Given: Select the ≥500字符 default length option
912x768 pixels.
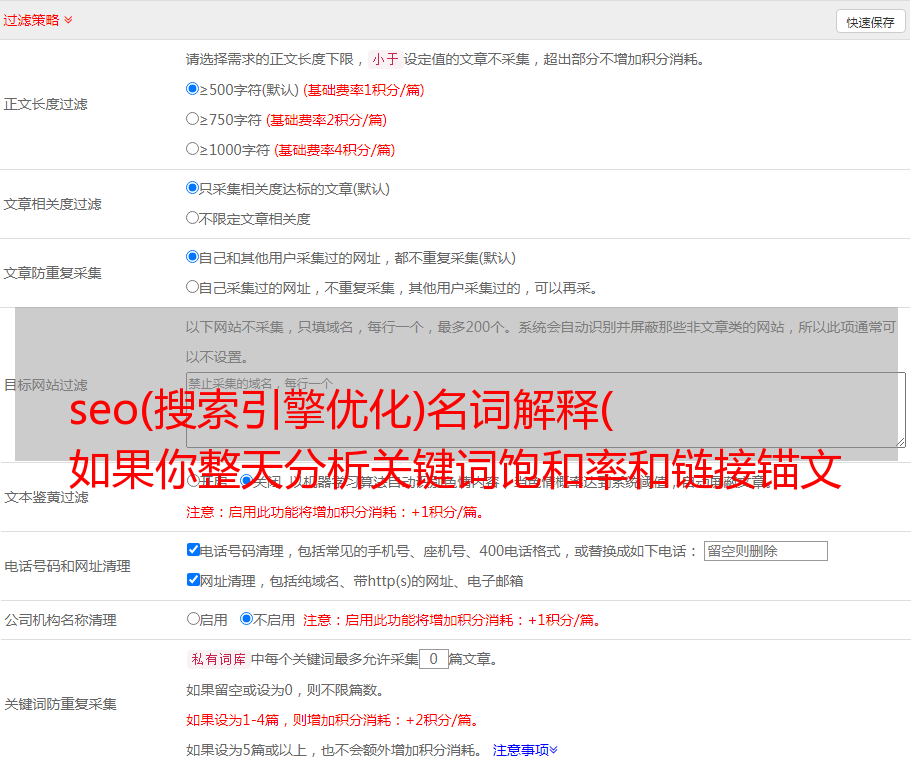Looking at the screenshot, I should click(x=193, y=89).
